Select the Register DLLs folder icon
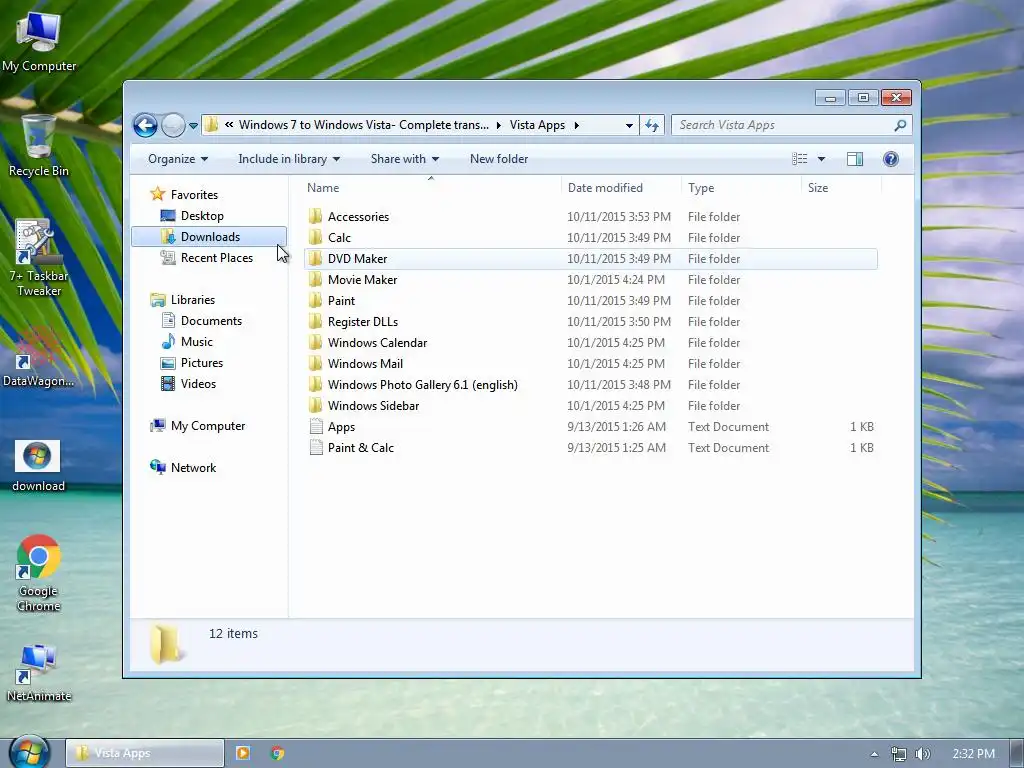Image resolution: width=1024 pixels, height=768 pixels. coord(315,321)
